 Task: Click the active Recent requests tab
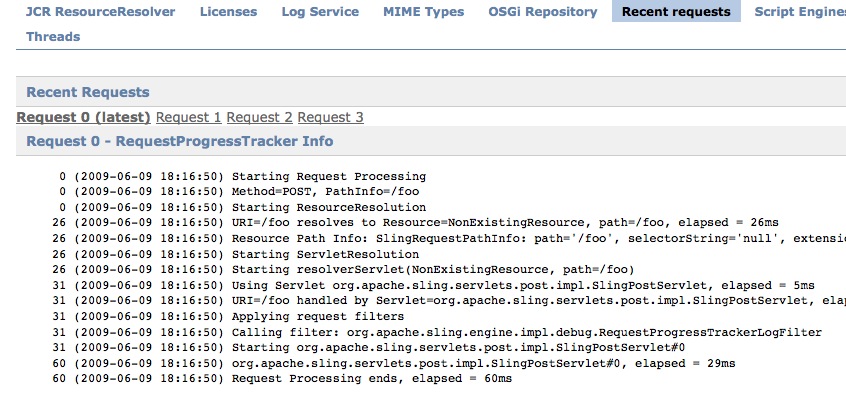(x=676, y=12)
